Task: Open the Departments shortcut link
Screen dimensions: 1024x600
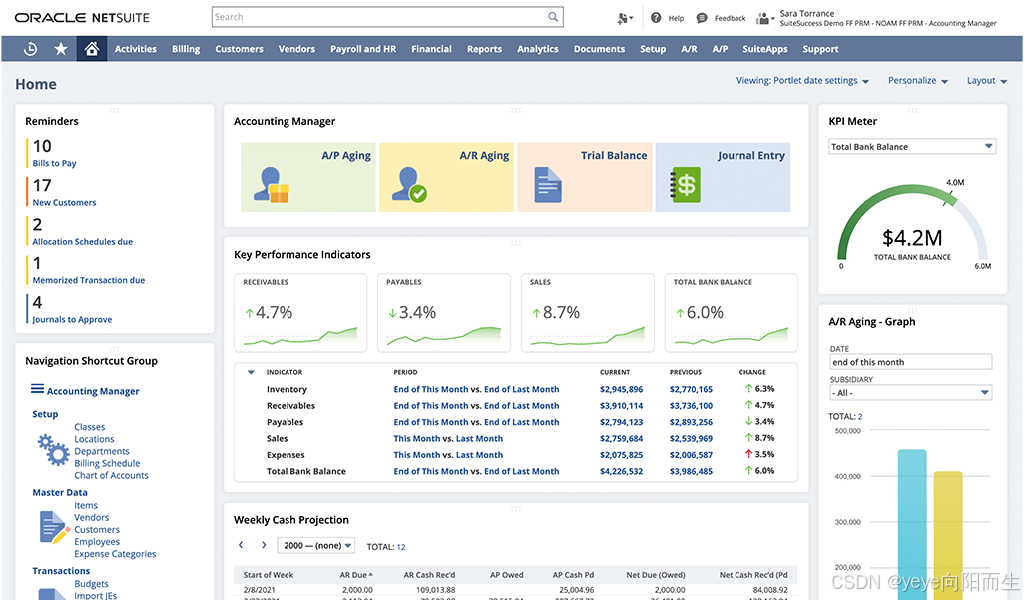Action: [x=102, y=451]
